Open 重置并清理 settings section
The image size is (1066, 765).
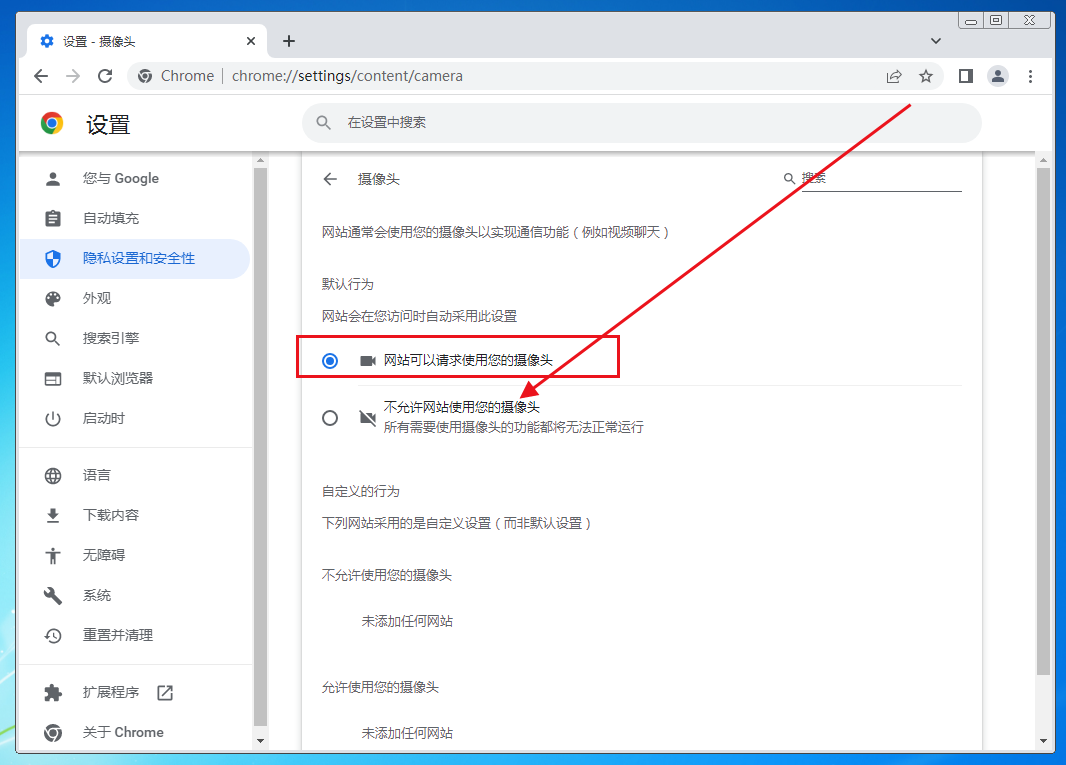coord(135,636)
